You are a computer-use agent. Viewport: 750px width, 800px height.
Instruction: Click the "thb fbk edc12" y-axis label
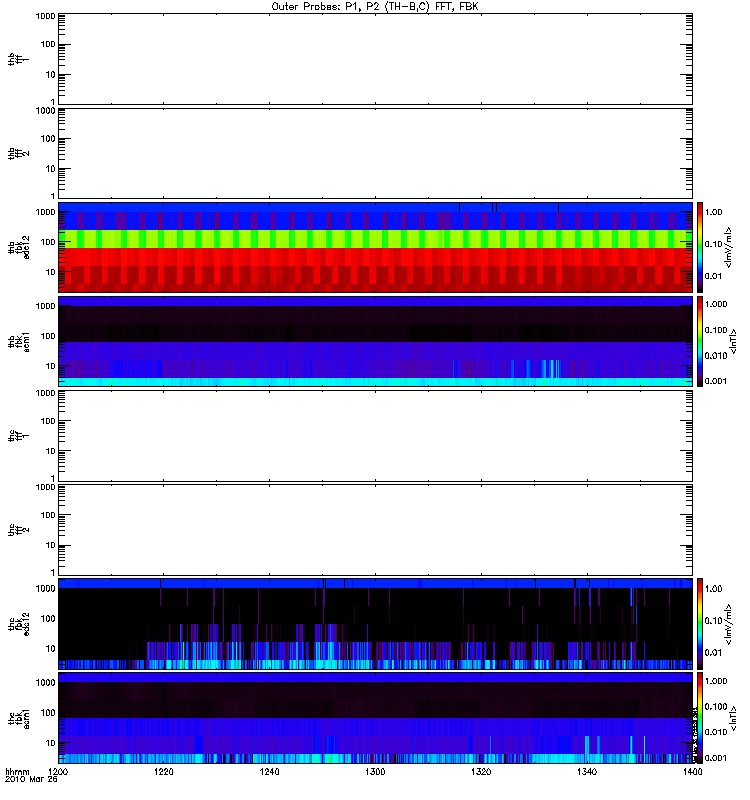coord(19,247)
